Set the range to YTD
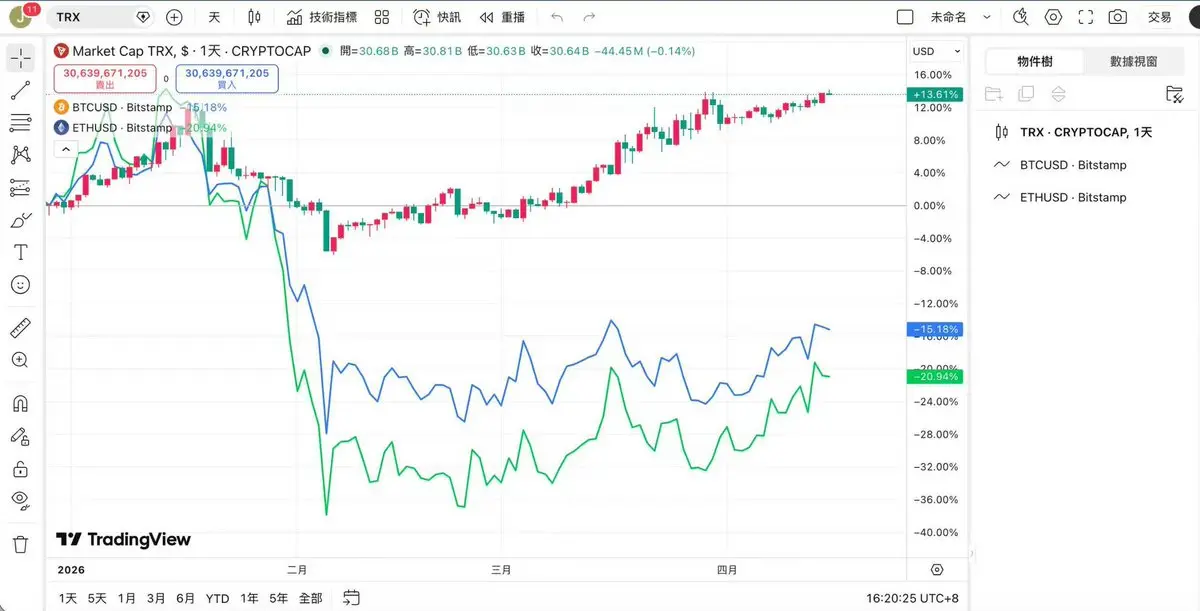 point(217,598)
